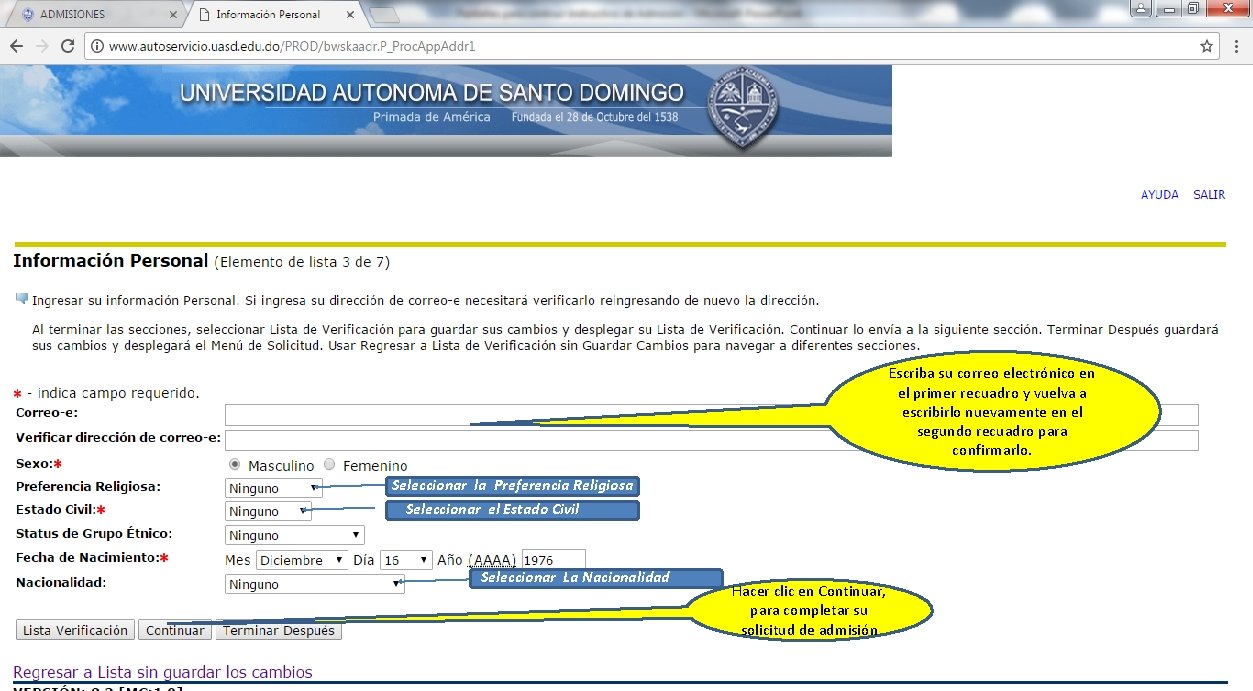Reload the page with the refresh icon
Viewport: 1253px width, 691px height.
[68, 46]
